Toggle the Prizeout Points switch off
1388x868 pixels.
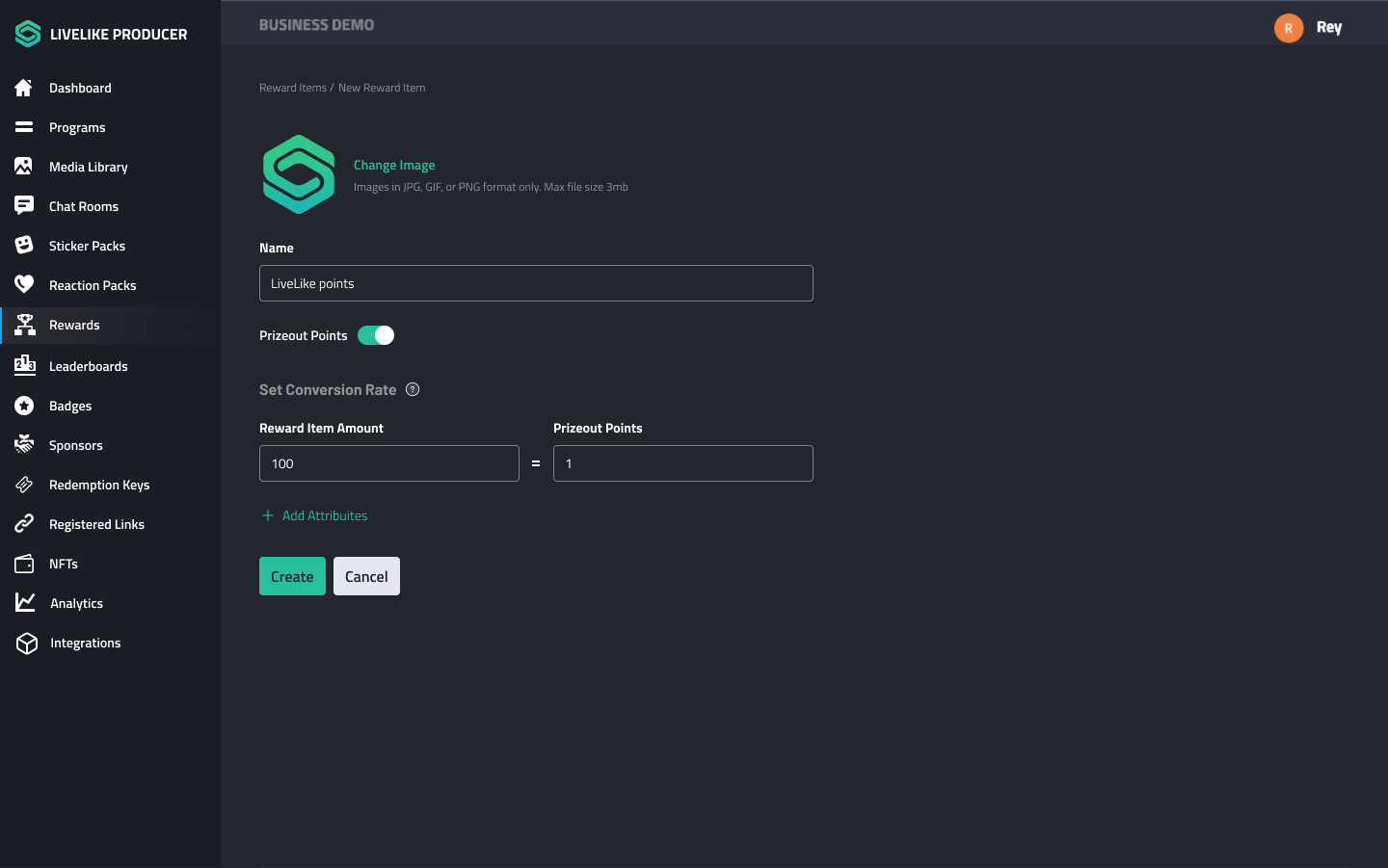(376, 335)
